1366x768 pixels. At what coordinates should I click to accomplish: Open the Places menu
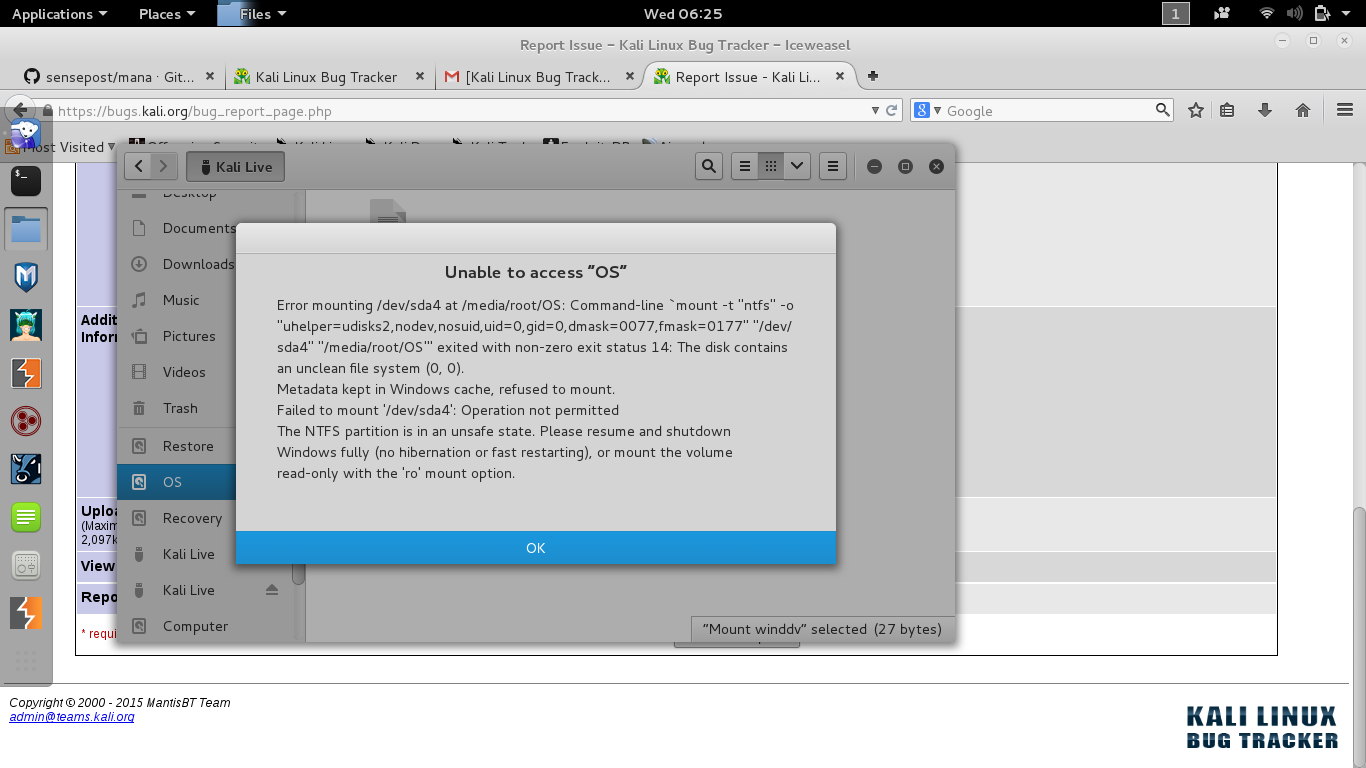(167, 14)
